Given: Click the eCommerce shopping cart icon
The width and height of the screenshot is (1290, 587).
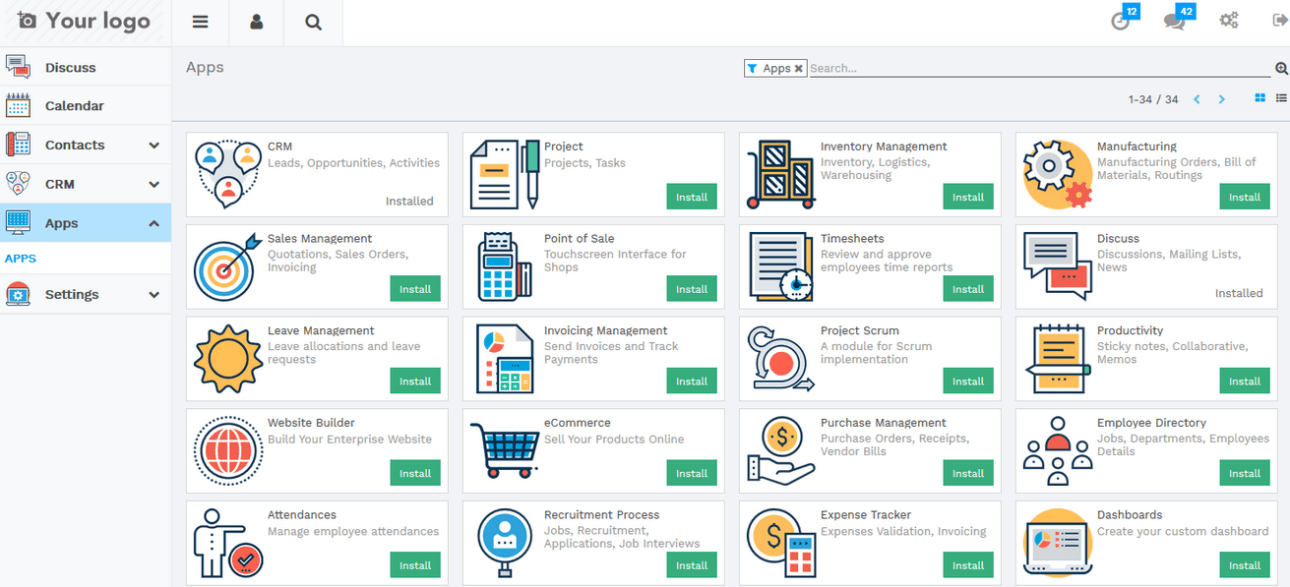Looking at the screenshot, I should (505, 450).
